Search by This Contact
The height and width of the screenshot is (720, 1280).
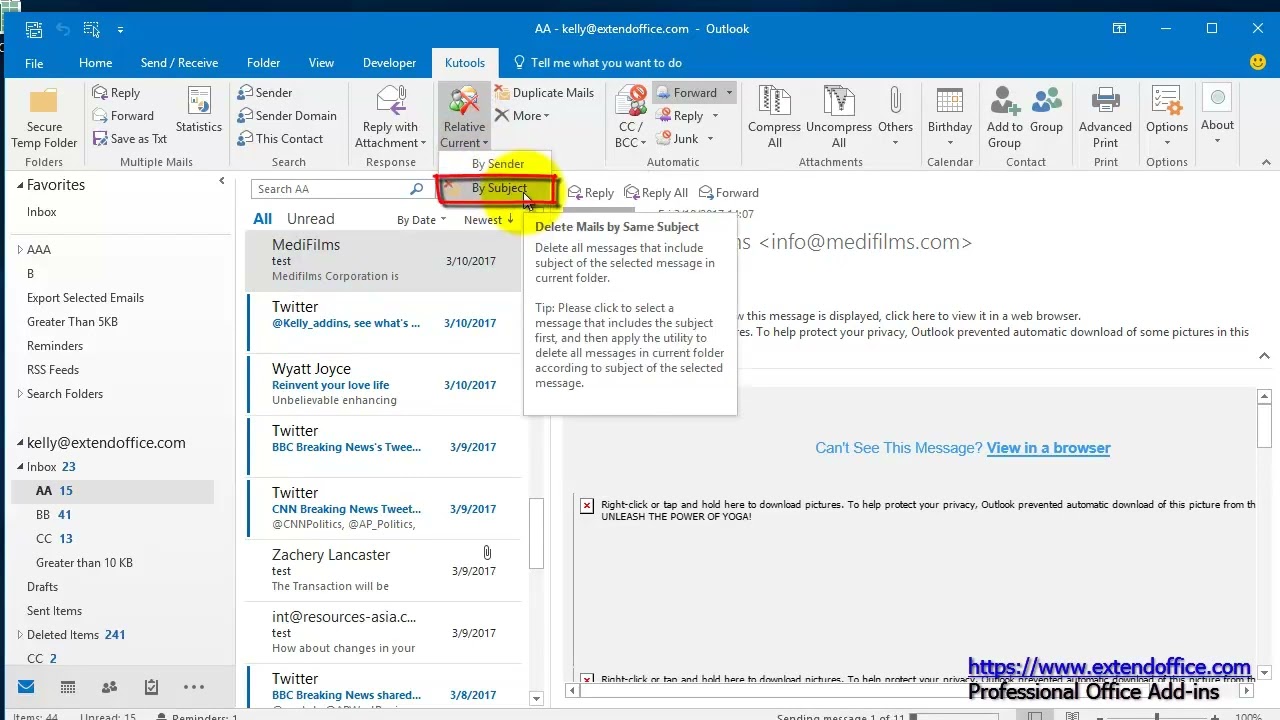tap(280, 139)
